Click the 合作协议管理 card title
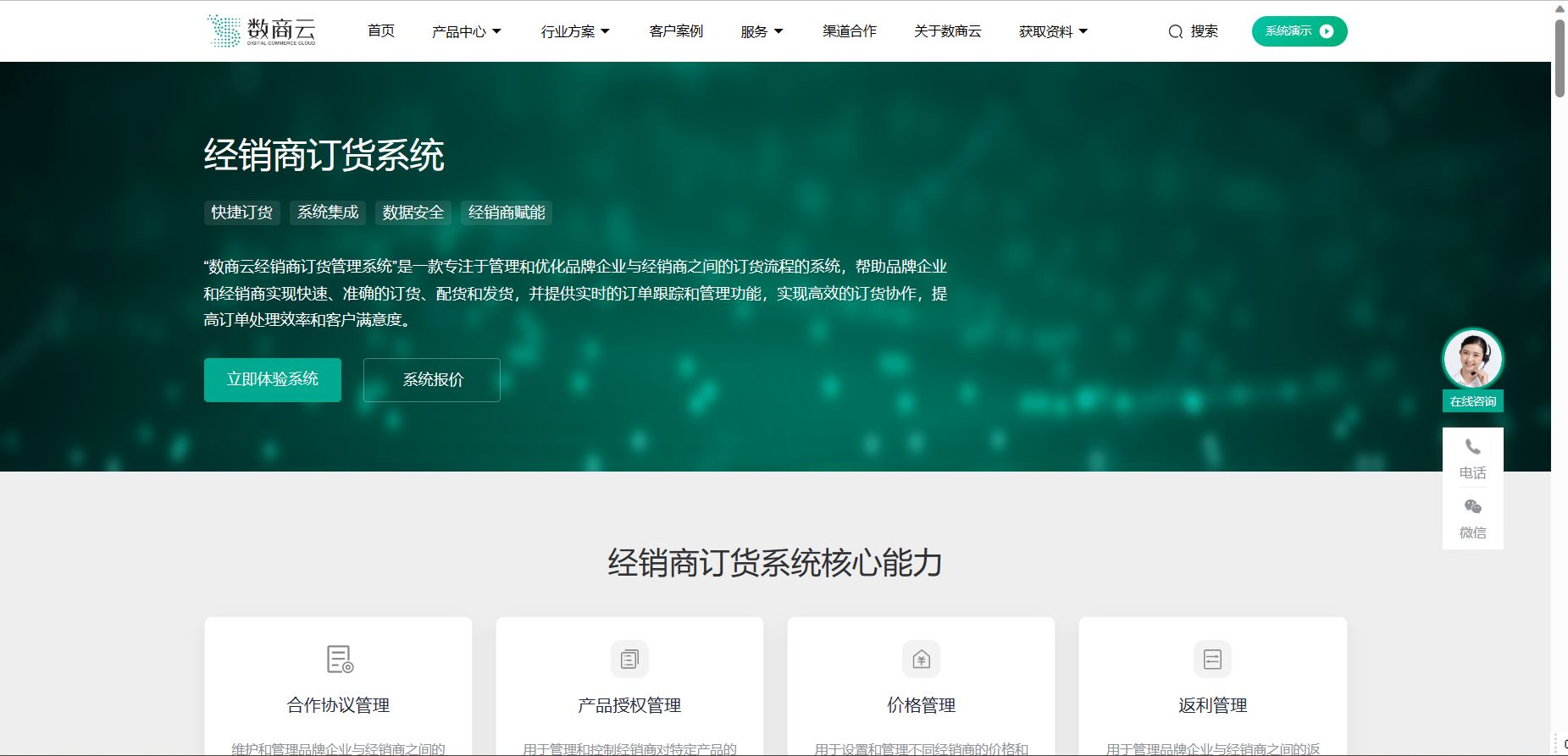 click(339, 705)
